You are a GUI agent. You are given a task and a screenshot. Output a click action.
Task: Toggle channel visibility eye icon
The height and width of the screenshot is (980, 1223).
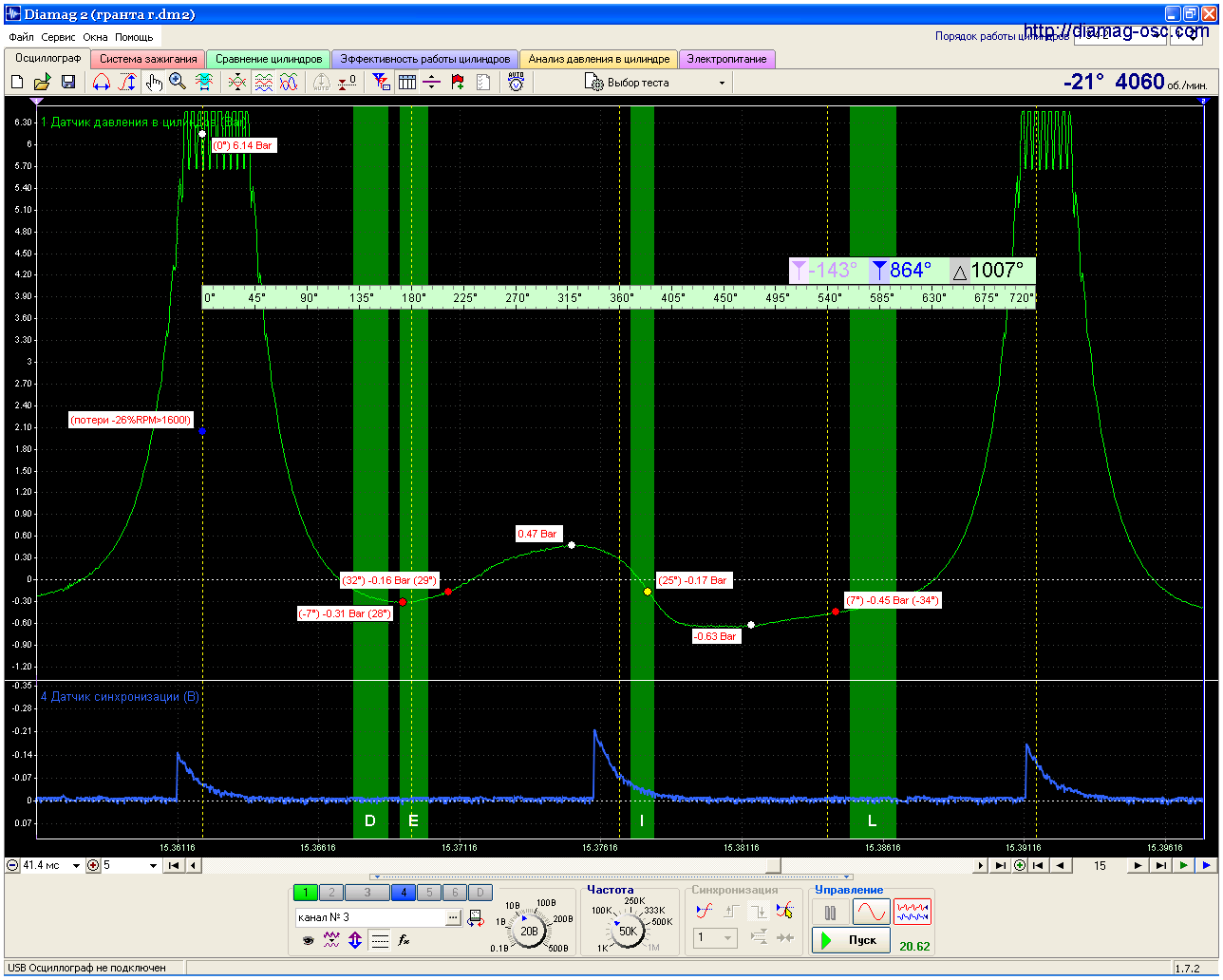(308, 940)
